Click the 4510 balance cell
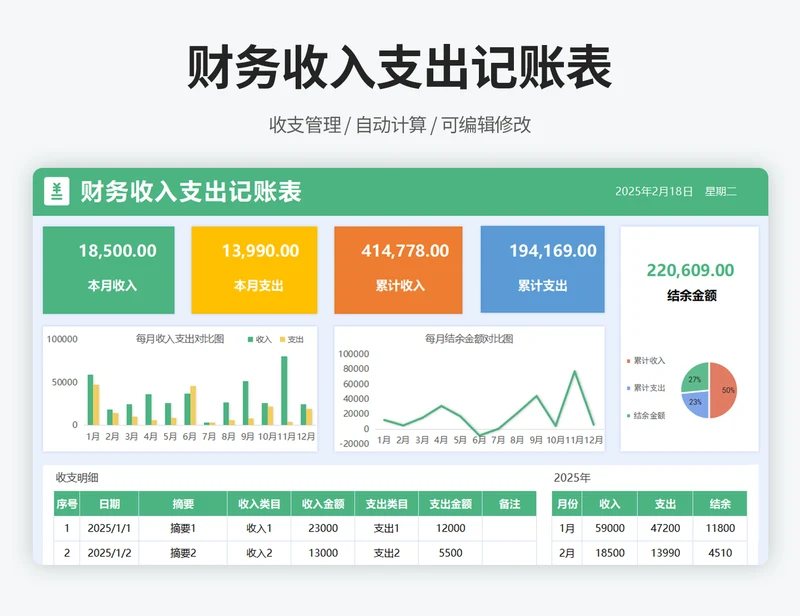This screenshot has height=616, width=800. click(x=720, y=553)
